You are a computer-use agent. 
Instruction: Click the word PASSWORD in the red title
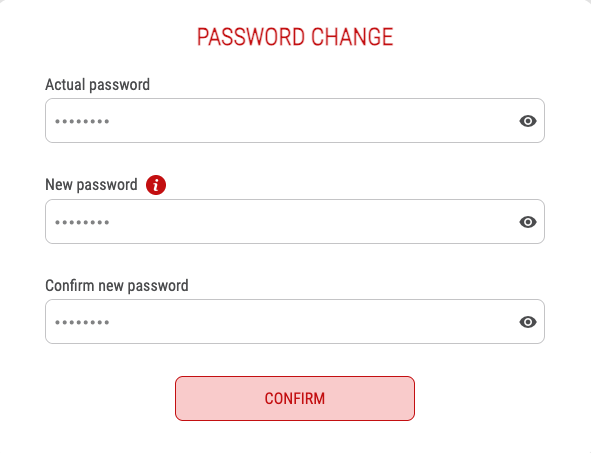point(251,37)
